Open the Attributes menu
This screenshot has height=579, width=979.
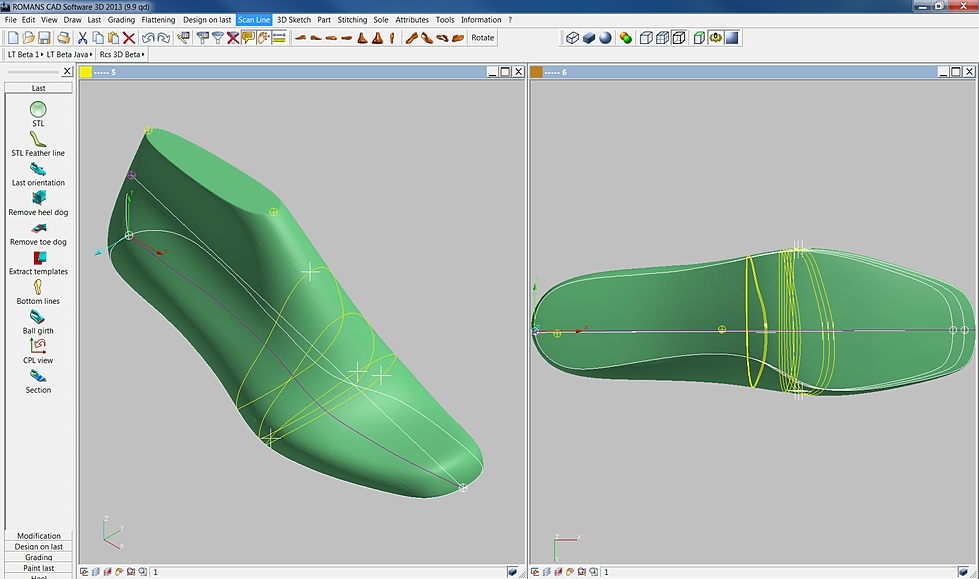pos(412,20)
